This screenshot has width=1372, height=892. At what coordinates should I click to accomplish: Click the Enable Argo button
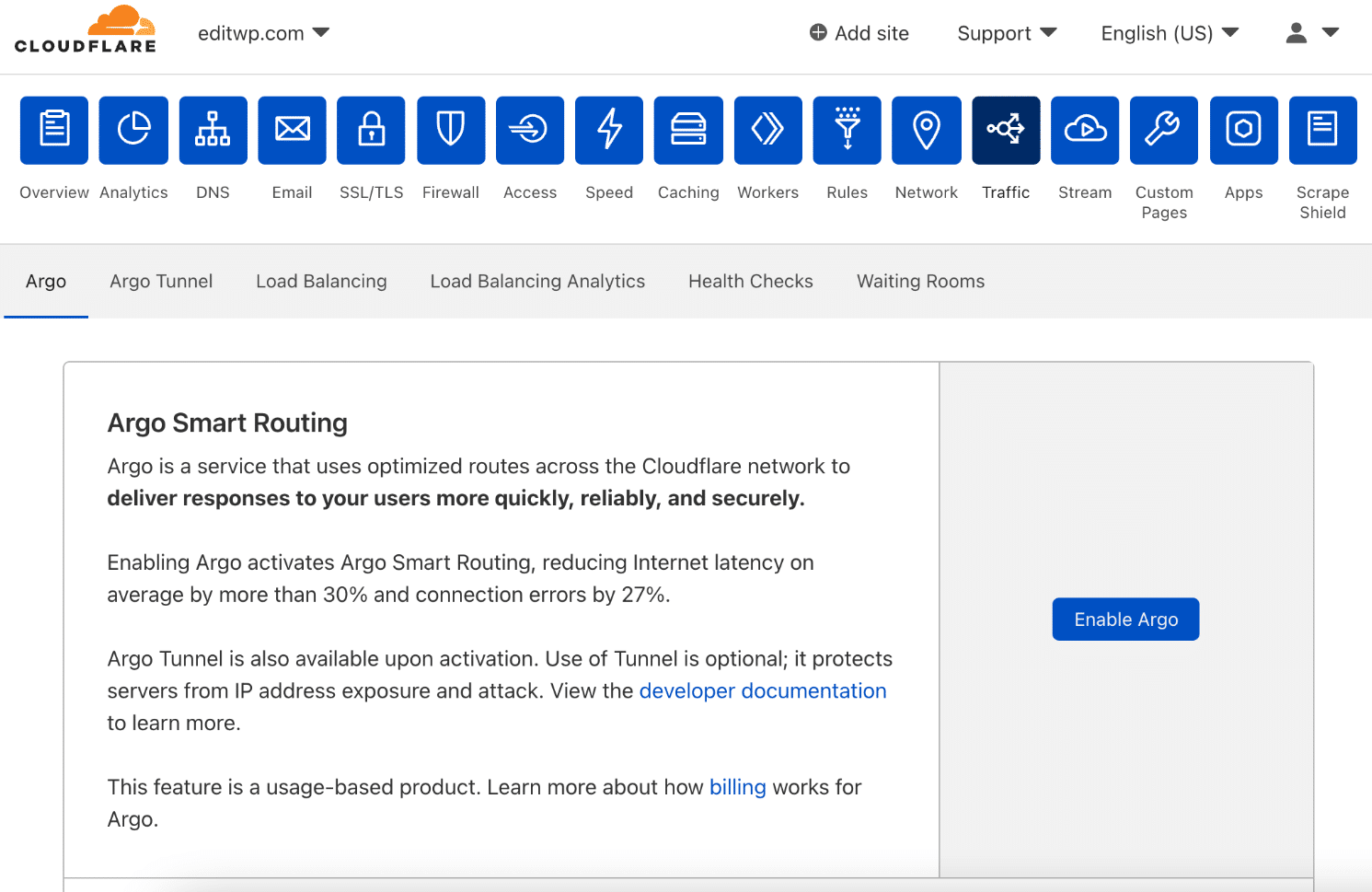pyautogui.click(x=1125, y=619)
